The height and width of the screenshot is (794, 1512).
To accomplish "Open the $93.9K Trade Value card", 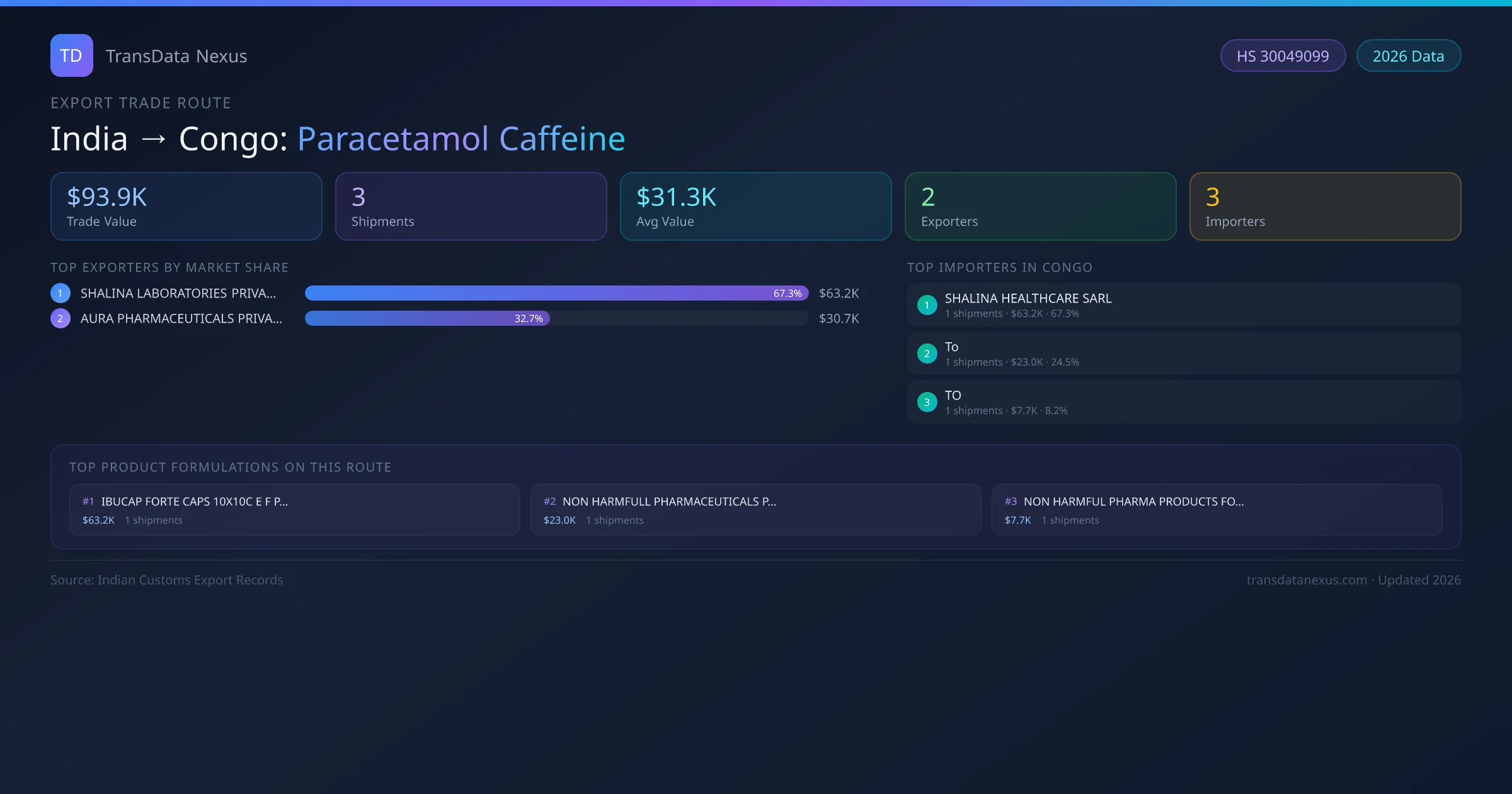I will (186, 207).
